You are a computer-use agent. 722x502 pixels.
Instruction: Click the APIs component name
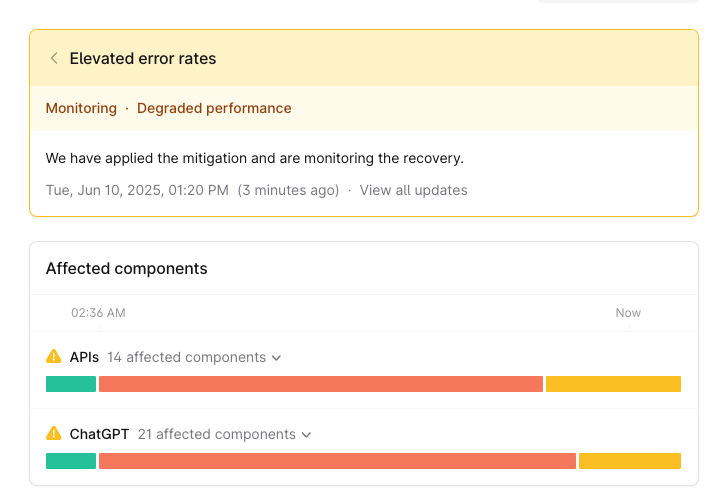(84, 357)
